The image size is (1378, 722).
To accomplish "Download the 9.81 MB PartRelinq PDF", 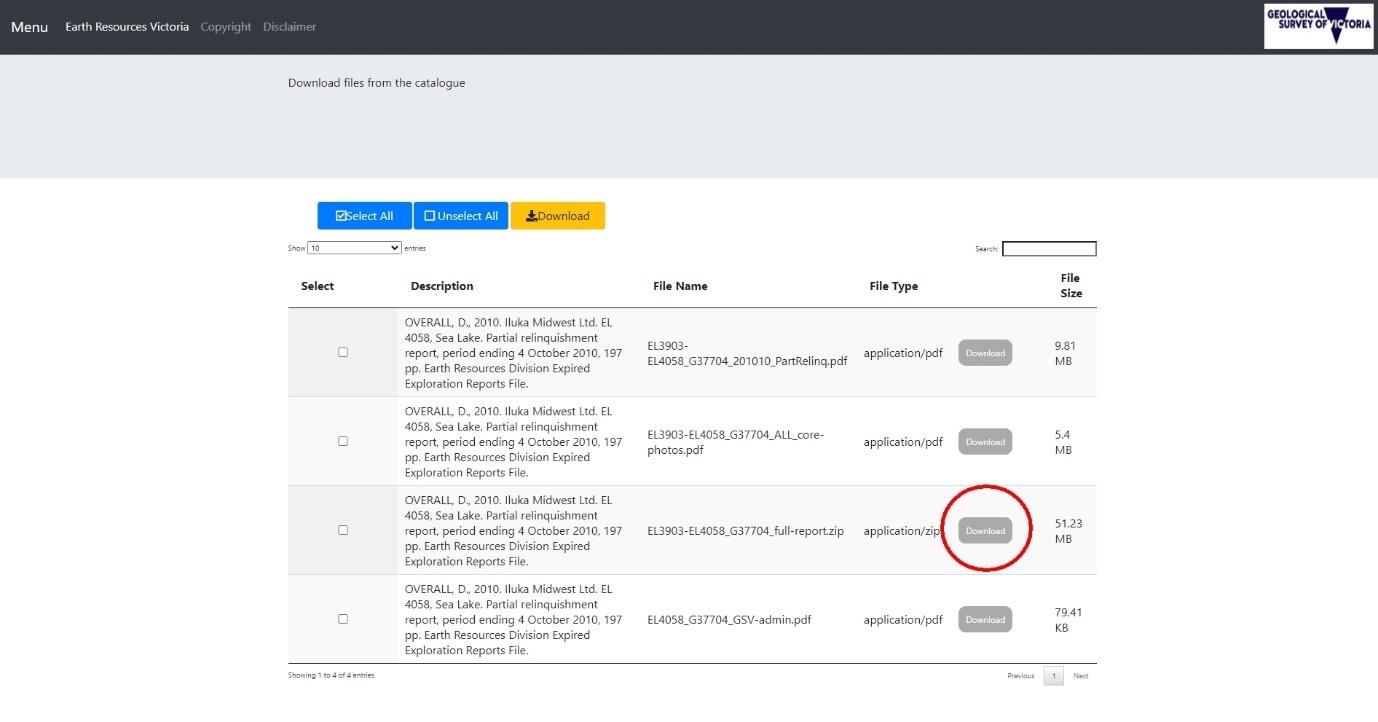I will tap(985, 353).
